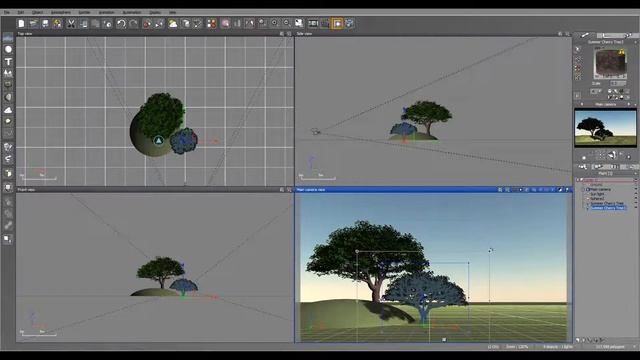Viewport: 640px width, 360px height.
Task: Open the Atmosphere menu
Action: click(61, 13)
